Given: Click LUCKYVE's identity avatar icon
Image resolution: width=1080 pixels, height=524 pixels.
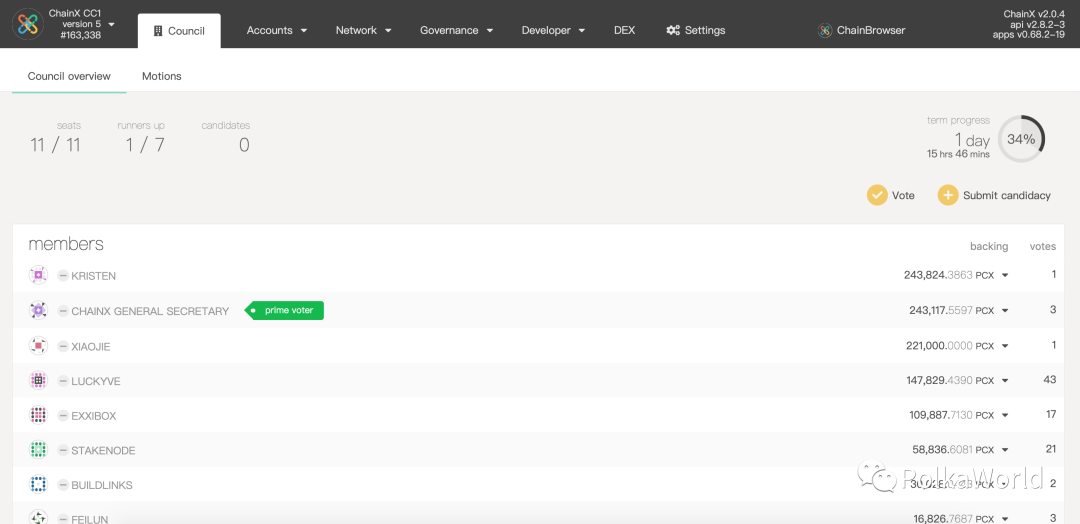Looking at the screenshot, I should point(38,381).
